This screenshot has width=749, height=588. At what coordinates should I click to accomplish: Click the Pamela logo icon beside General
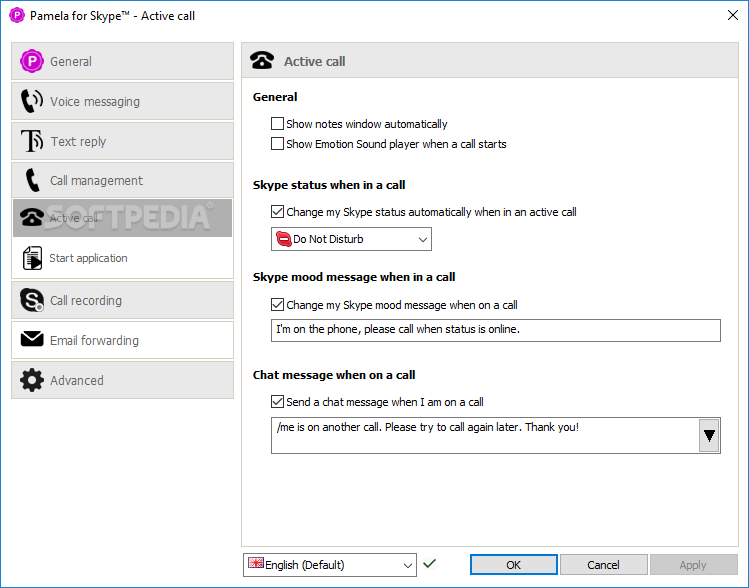pos(32,61)
